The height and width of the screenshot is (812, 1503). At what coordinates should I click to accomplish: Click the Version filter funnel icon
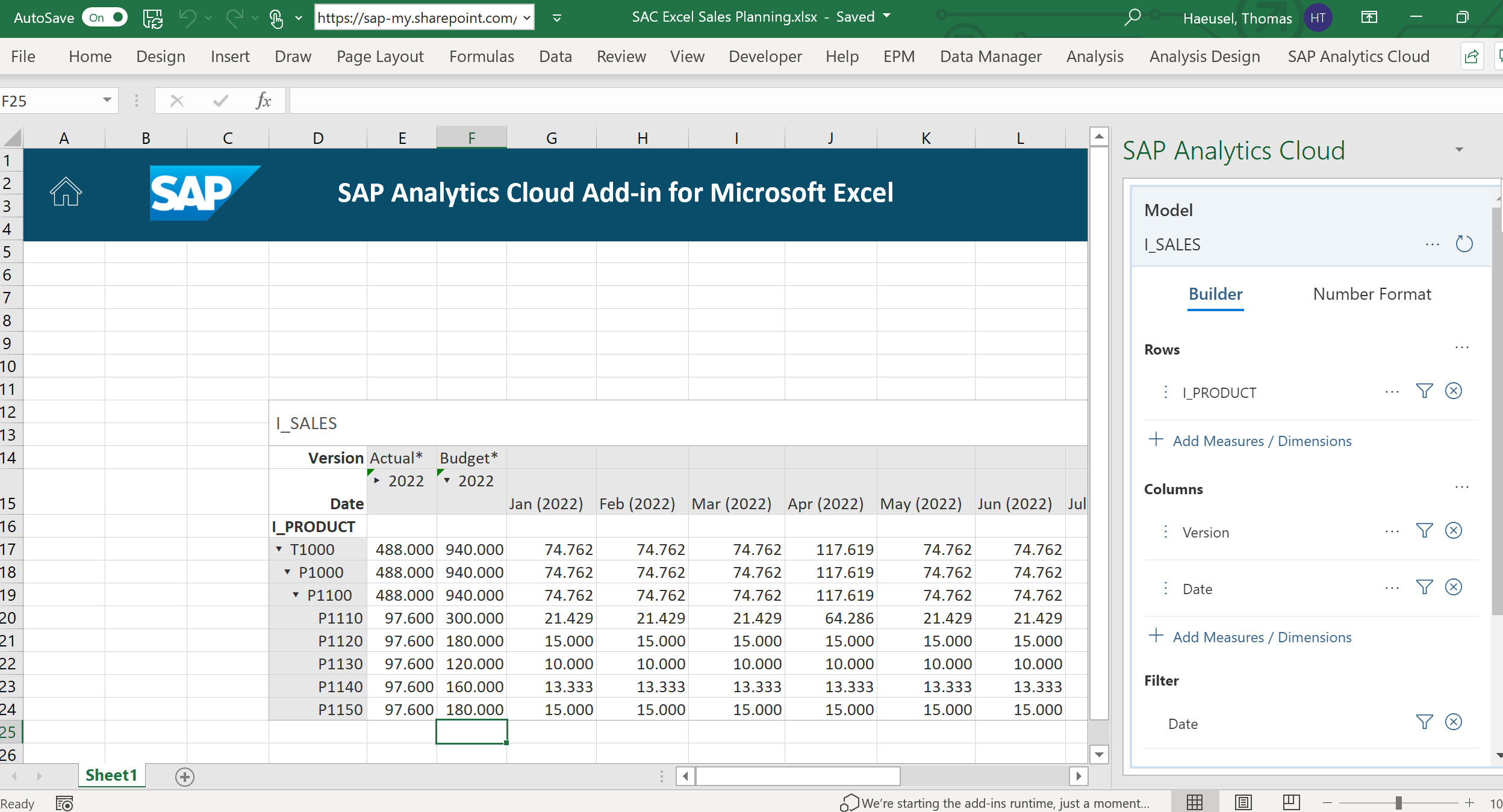pos(1424,531)
